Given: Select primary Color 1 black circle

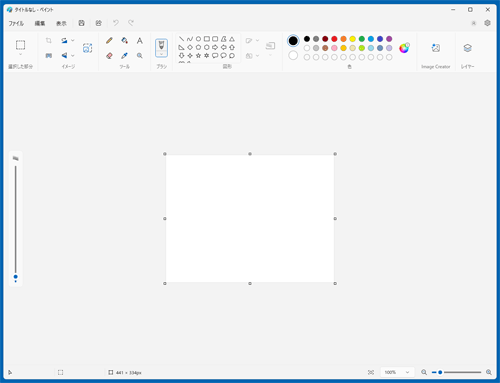Looking at the screenshot, I should pyautogui.click(x=293, y=41).
